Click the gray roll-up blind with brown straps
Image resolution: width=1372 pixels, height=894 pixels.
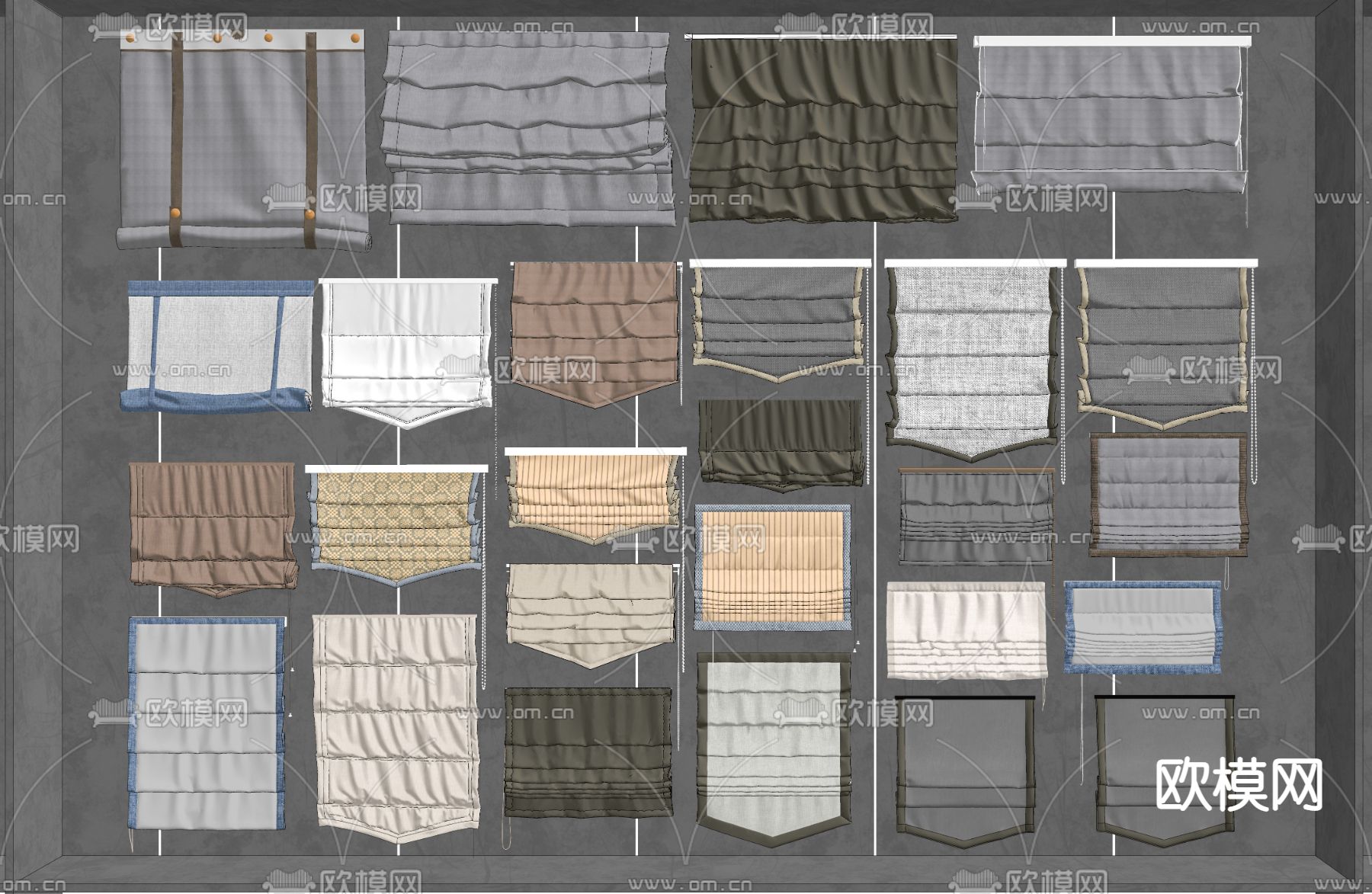point(242,141)
